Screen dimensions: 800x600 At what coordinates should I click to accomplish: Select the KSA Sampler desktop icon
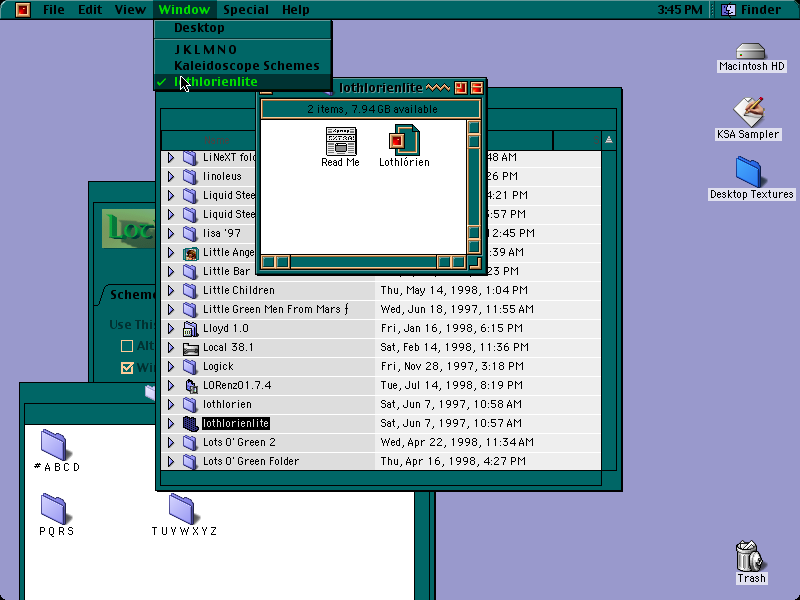[748, 111]
